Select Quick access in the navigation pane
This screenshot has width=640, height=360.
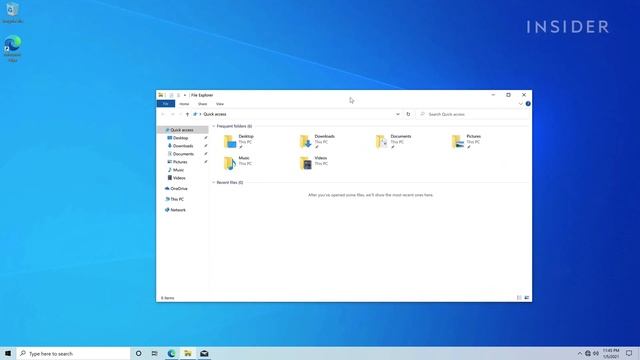(x=182, y=130)
